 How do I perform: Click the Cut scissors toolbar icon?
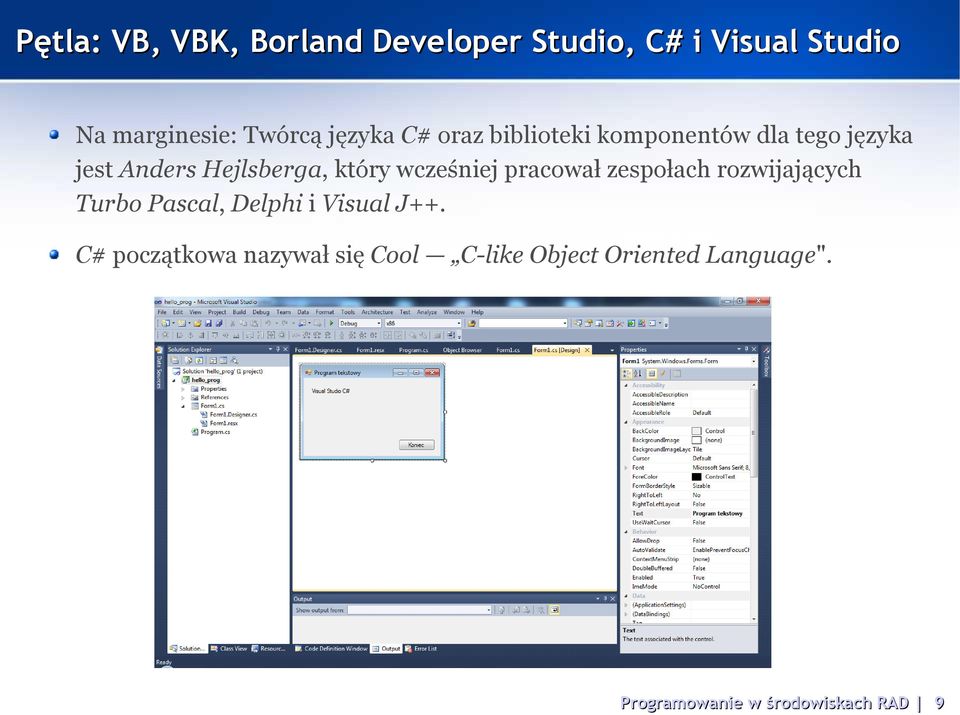[233, 323]
